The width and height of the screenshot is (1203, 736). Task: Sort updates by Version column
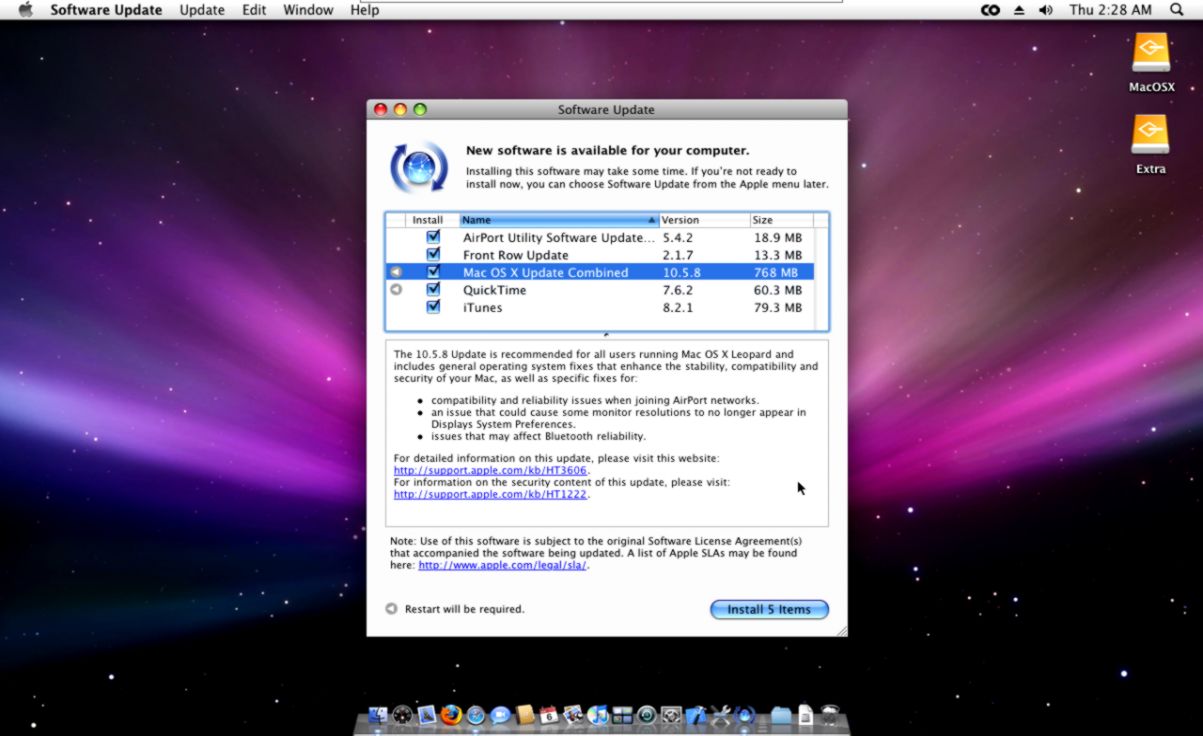(x=704, y=220)
